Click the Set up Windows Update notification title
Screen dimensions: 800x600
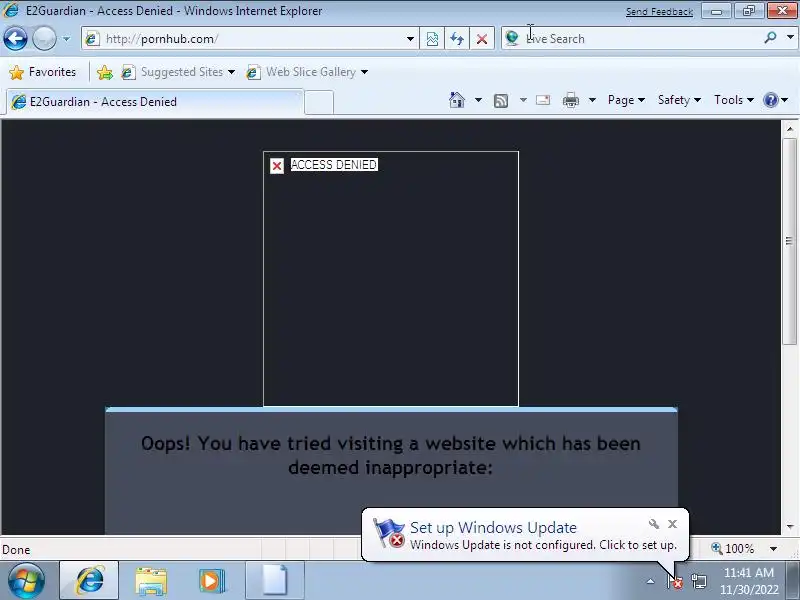click(x=493, y=527)
